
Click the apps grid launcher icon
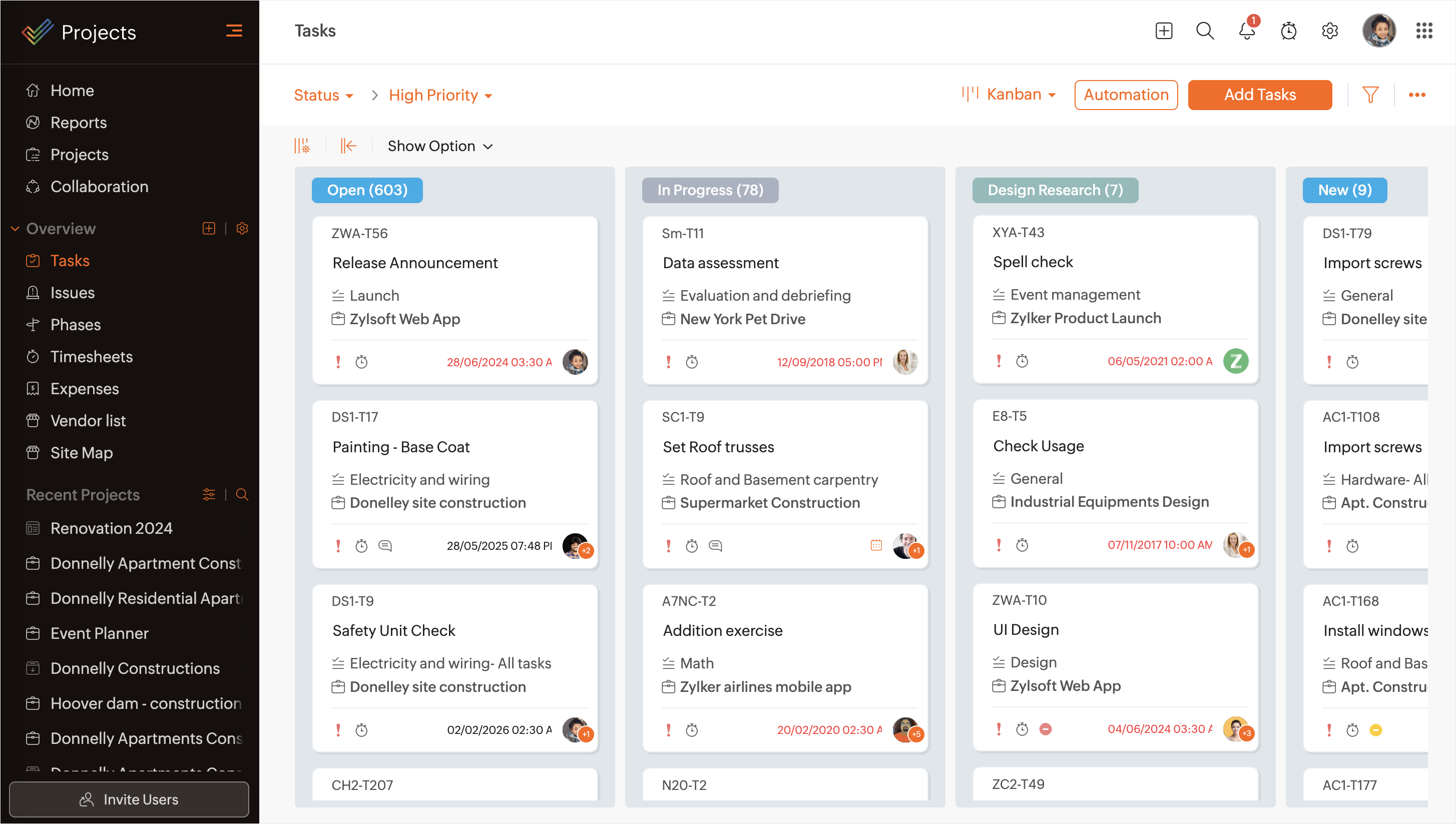tap(1424, 31)
